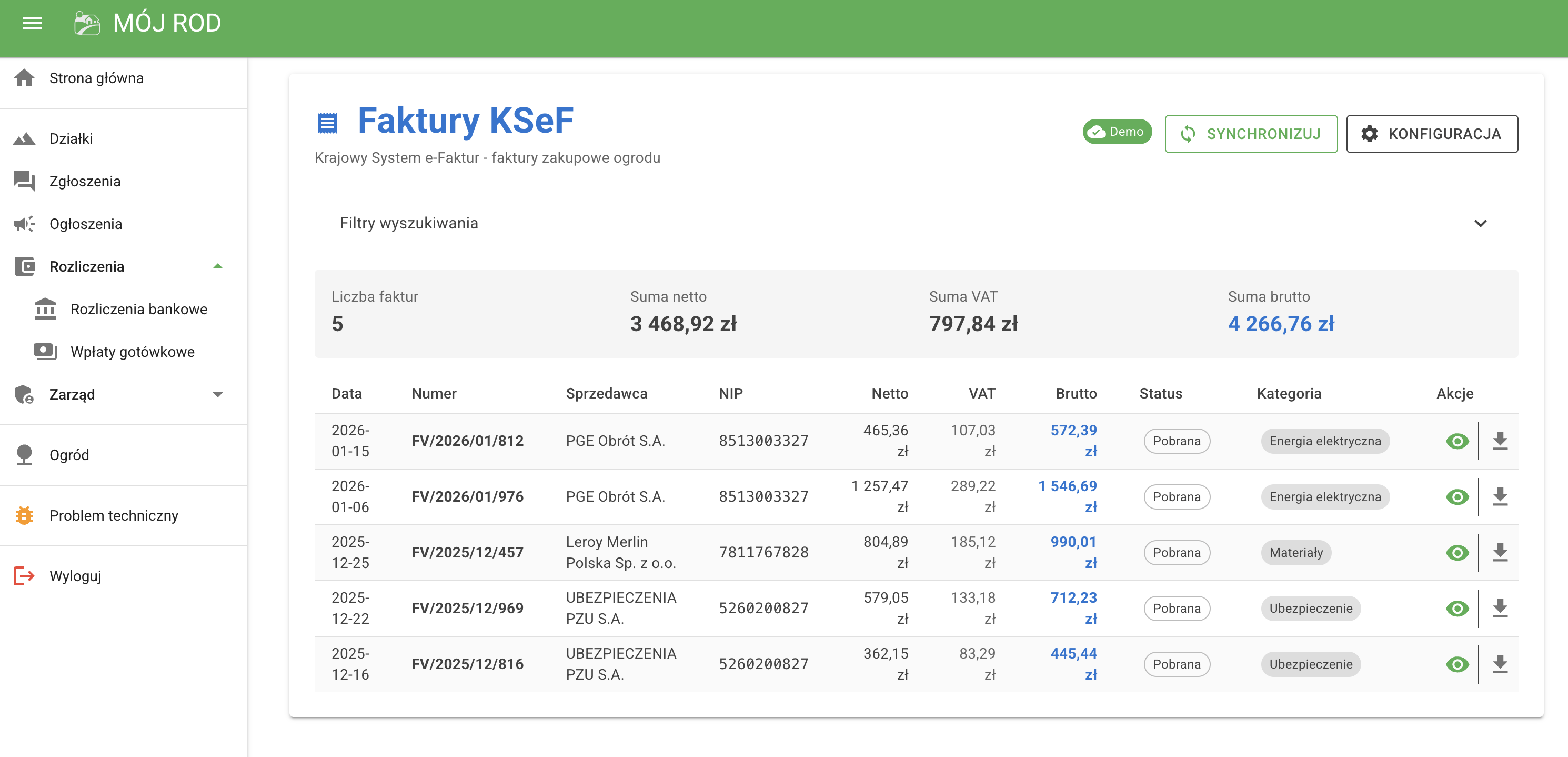Expand the Filtry wyszukiwania panel
Image resolution: width=1568 pixels, height=757 pixels.
coord(1480,223)
